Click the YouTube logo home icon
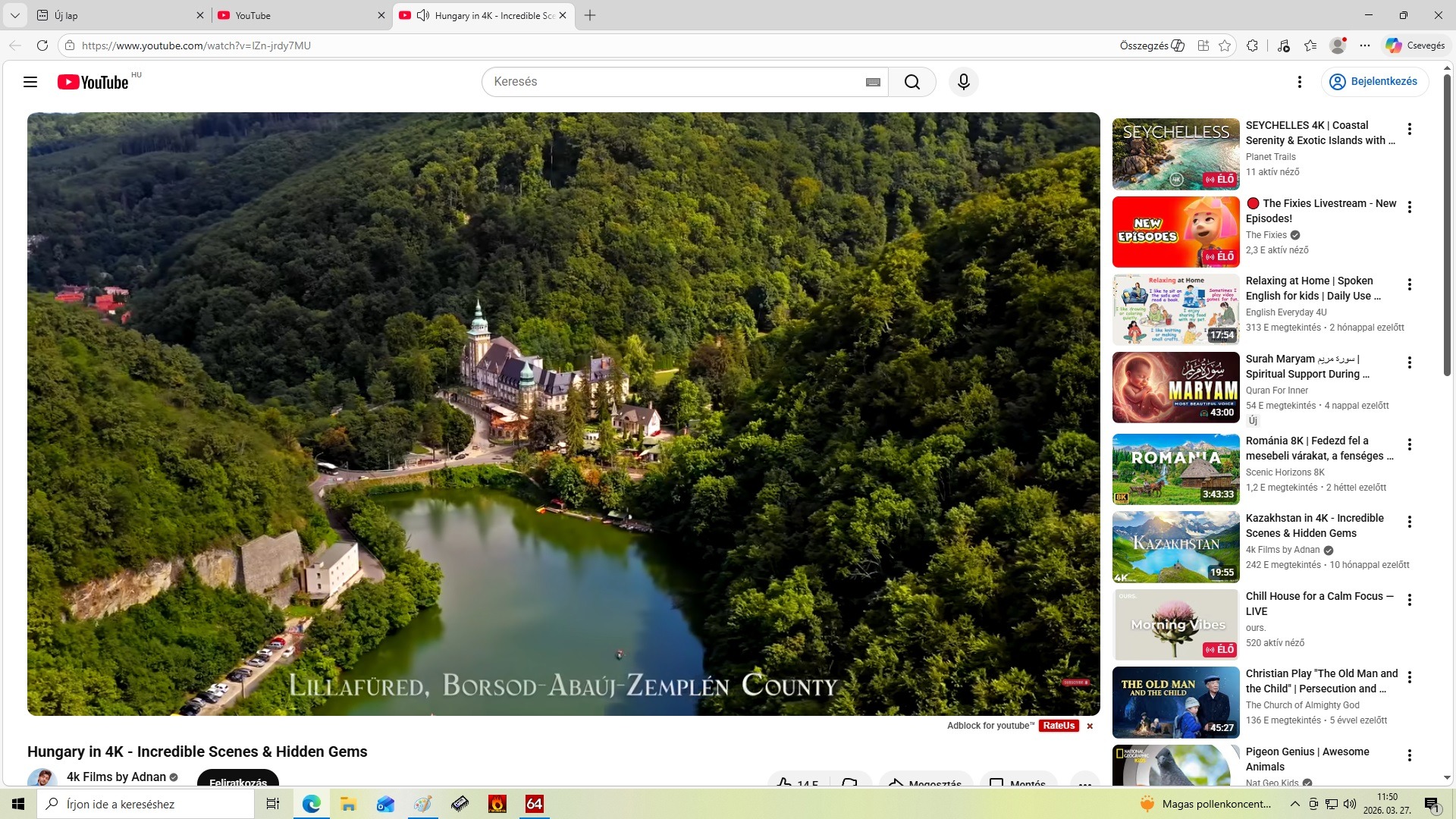 (x=93, y=82)
